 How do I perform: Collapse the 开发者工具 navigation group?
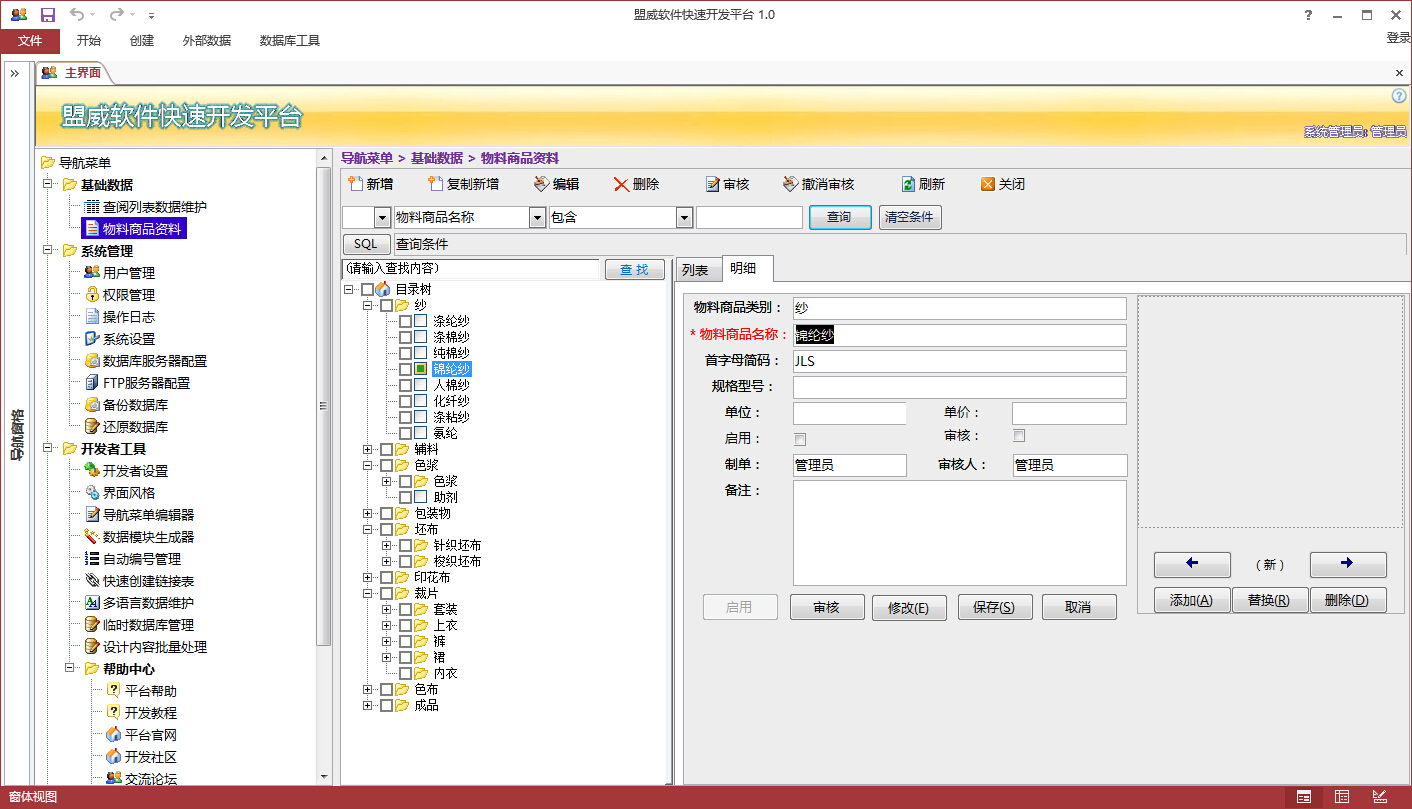pos(48,449)
